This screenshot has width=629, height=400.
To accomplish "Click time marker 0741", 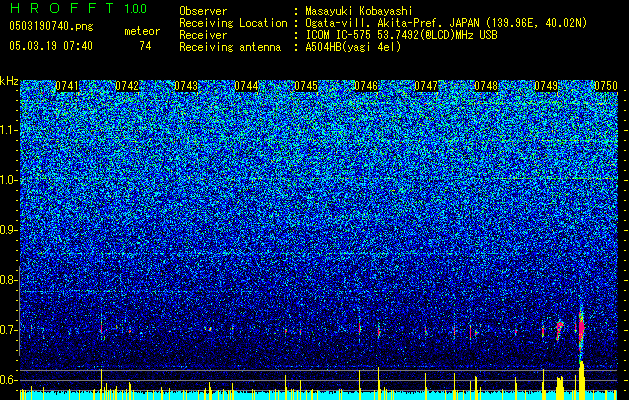I will tap(67, 86).
